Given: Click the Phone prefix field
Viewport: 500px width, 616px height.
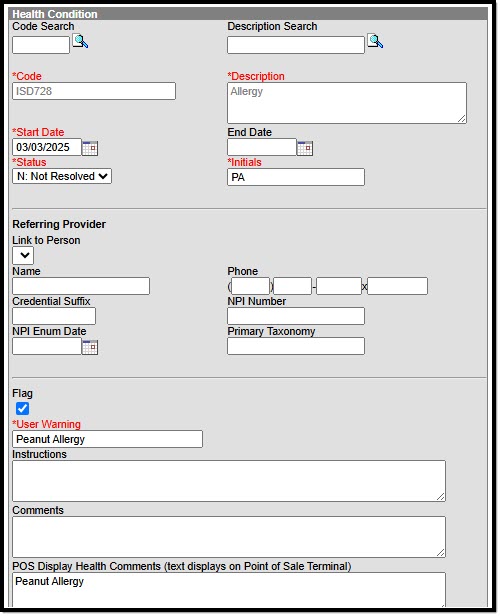Looking at the screenshot, I should 292,286.
